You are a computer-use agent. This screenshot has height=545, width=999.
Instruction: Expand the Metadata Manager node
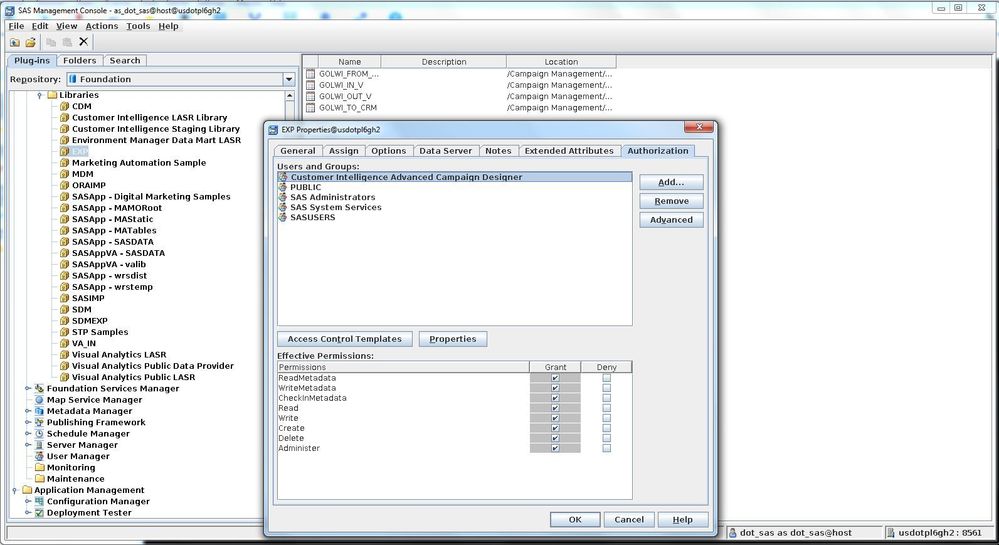tap(28, 411)
